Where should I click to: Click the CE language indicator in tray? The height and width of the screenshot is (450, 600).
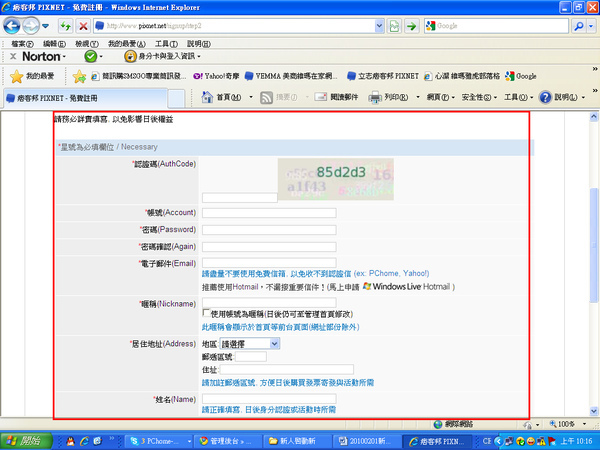tap(487, 441)
